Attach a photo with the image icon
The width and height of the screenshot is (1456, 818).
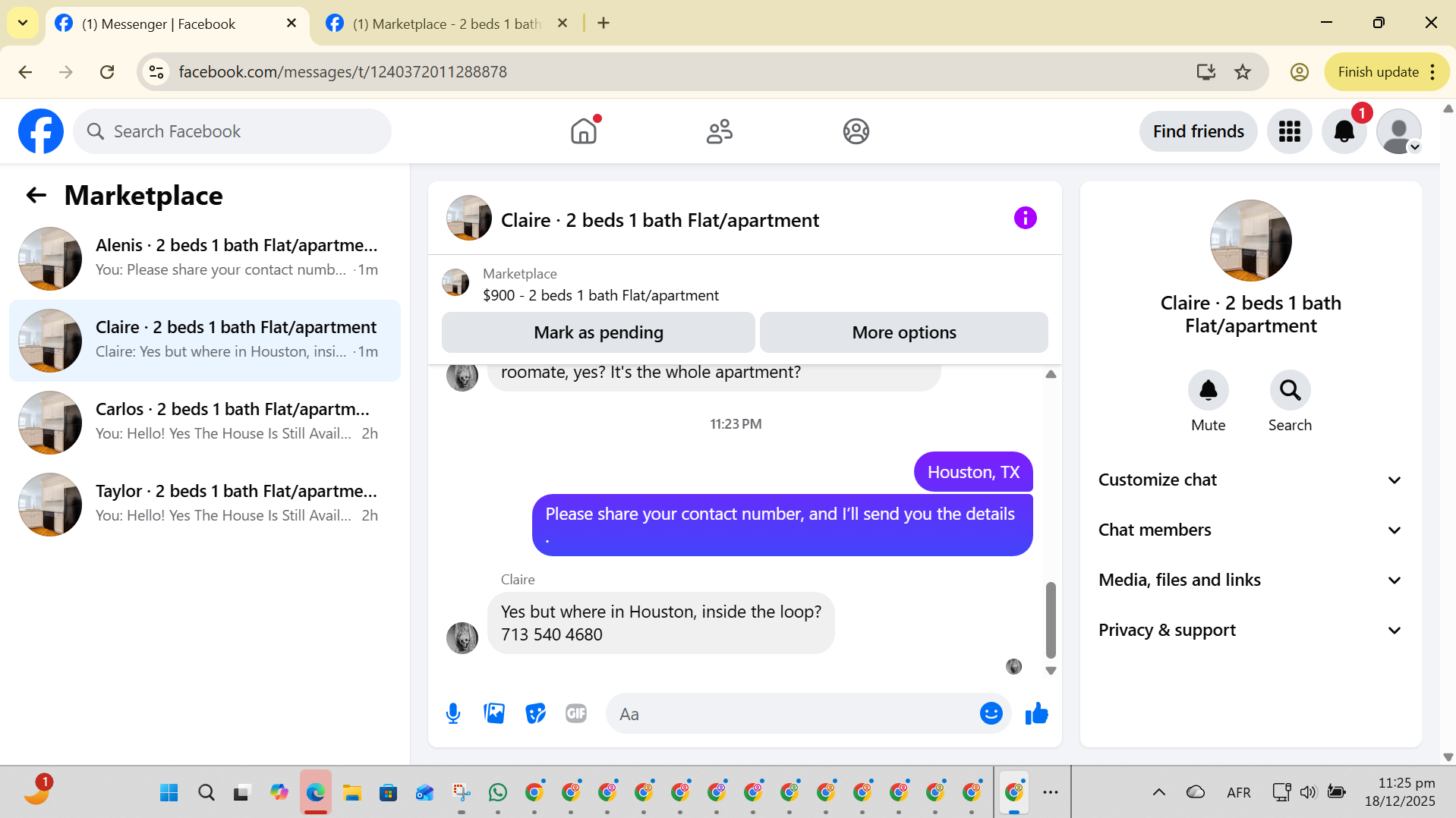point(494,713)
